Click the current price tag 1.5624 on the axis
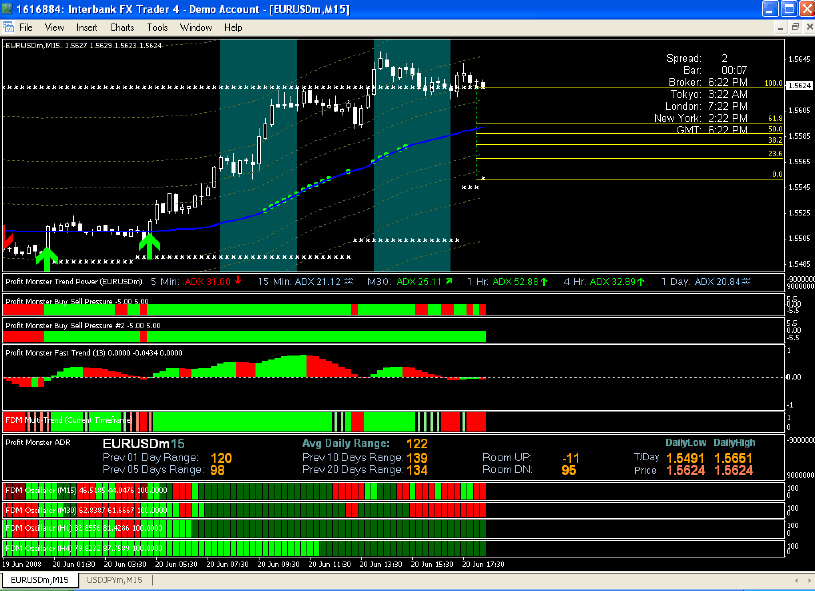 coord(799,85)
